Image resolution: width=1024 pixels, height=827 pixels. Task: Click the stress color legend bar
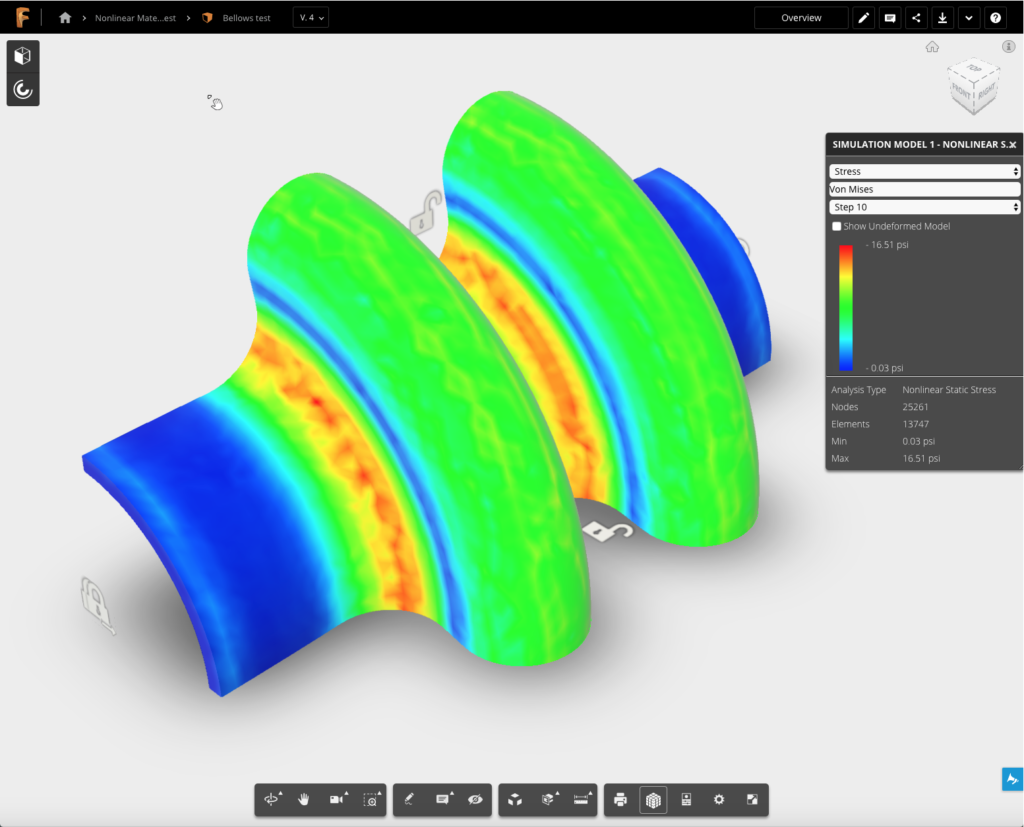(x=846, y=307)
